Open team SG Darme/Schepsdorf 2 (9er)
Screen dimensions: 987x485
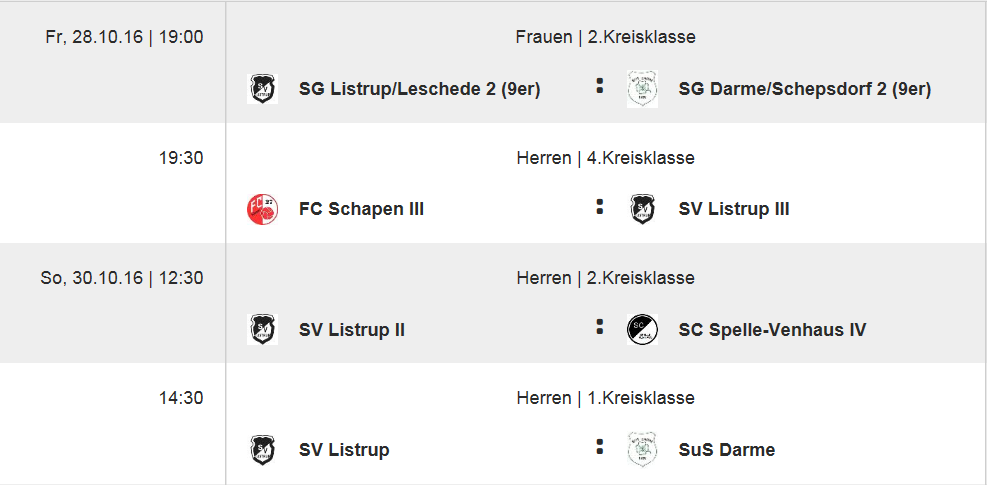[804, 89]
